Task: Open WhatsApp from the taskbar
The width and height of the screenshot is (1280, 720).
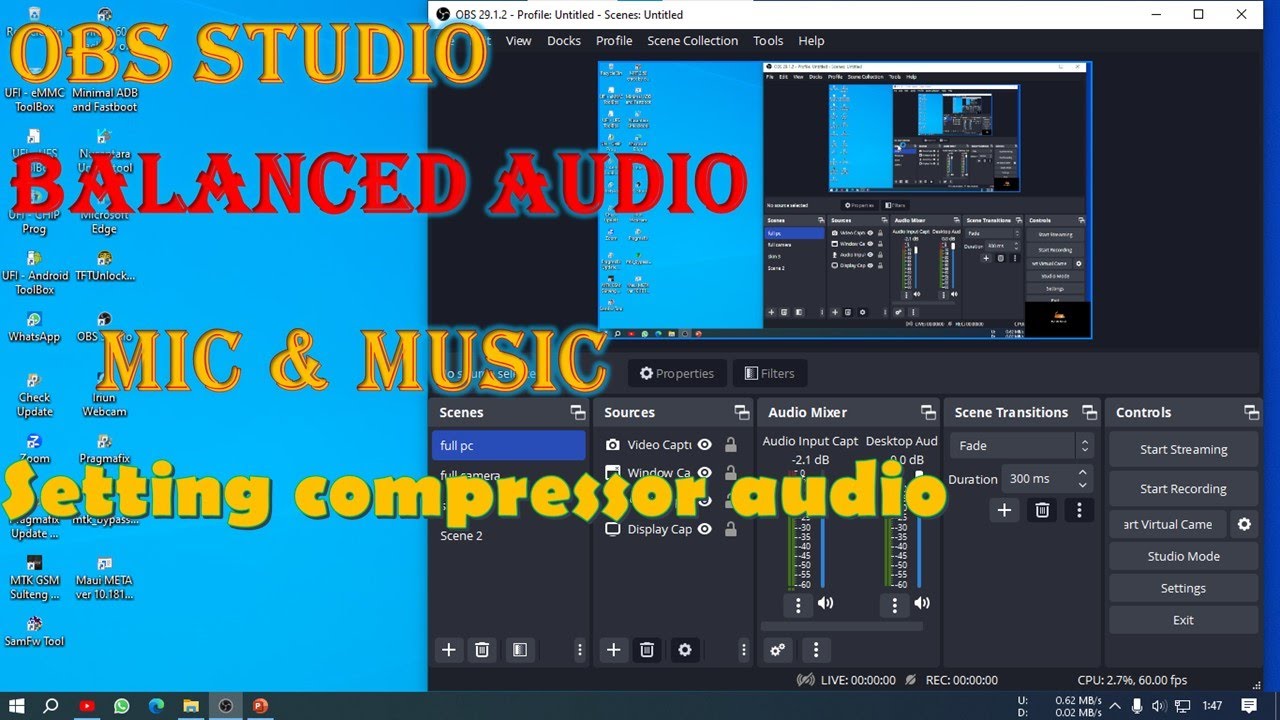Action: click(x=122, y=706)
